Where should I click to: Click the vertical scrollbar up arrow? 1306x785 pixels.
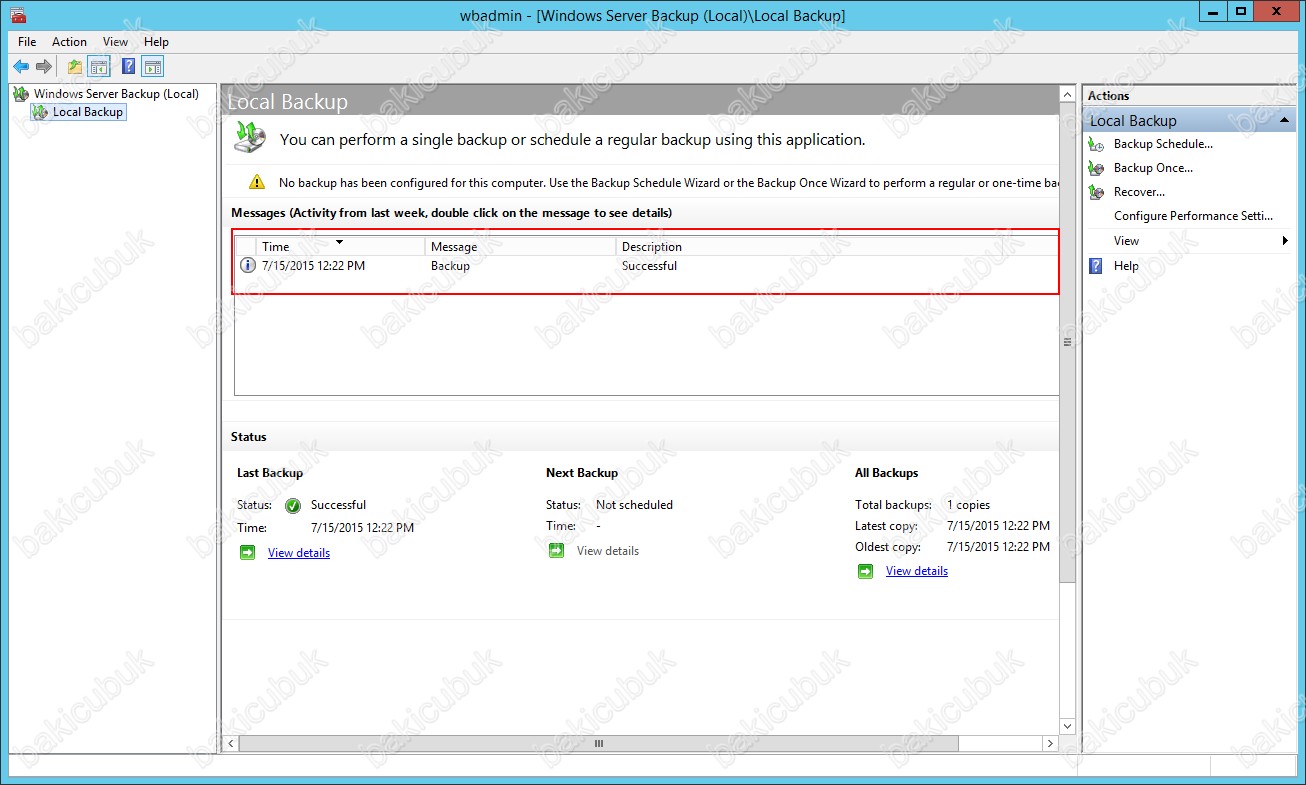[x=1067, y=93]
